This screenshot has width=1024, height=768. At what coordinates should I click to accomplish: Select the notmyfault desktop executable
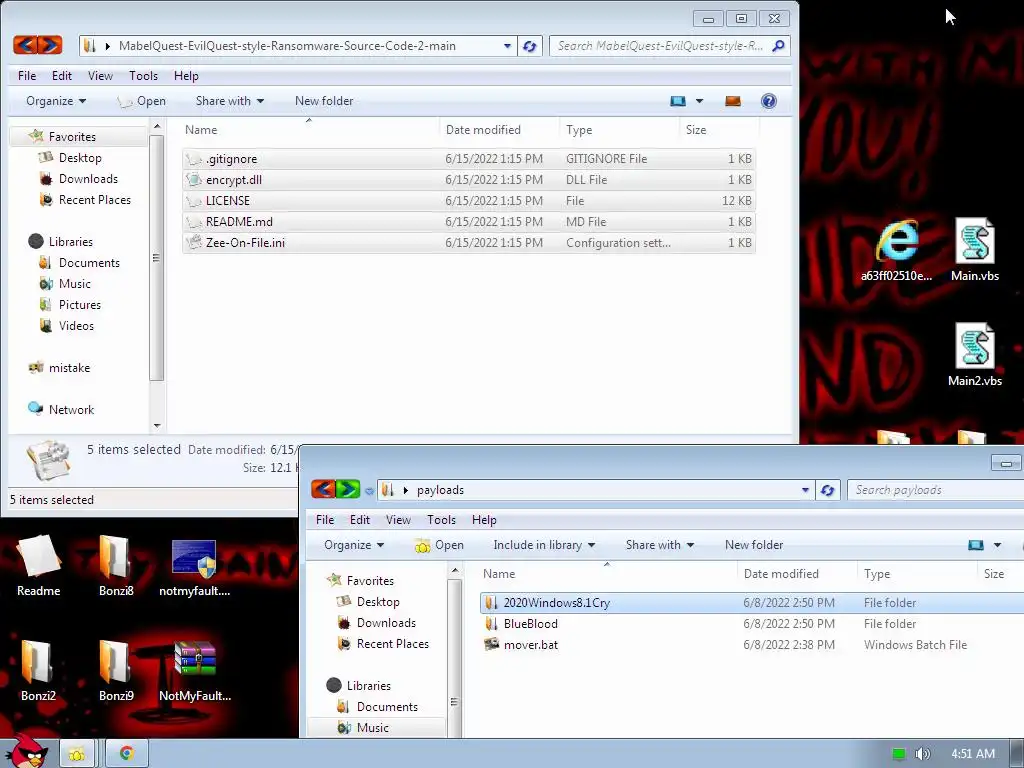coord(195,568)
